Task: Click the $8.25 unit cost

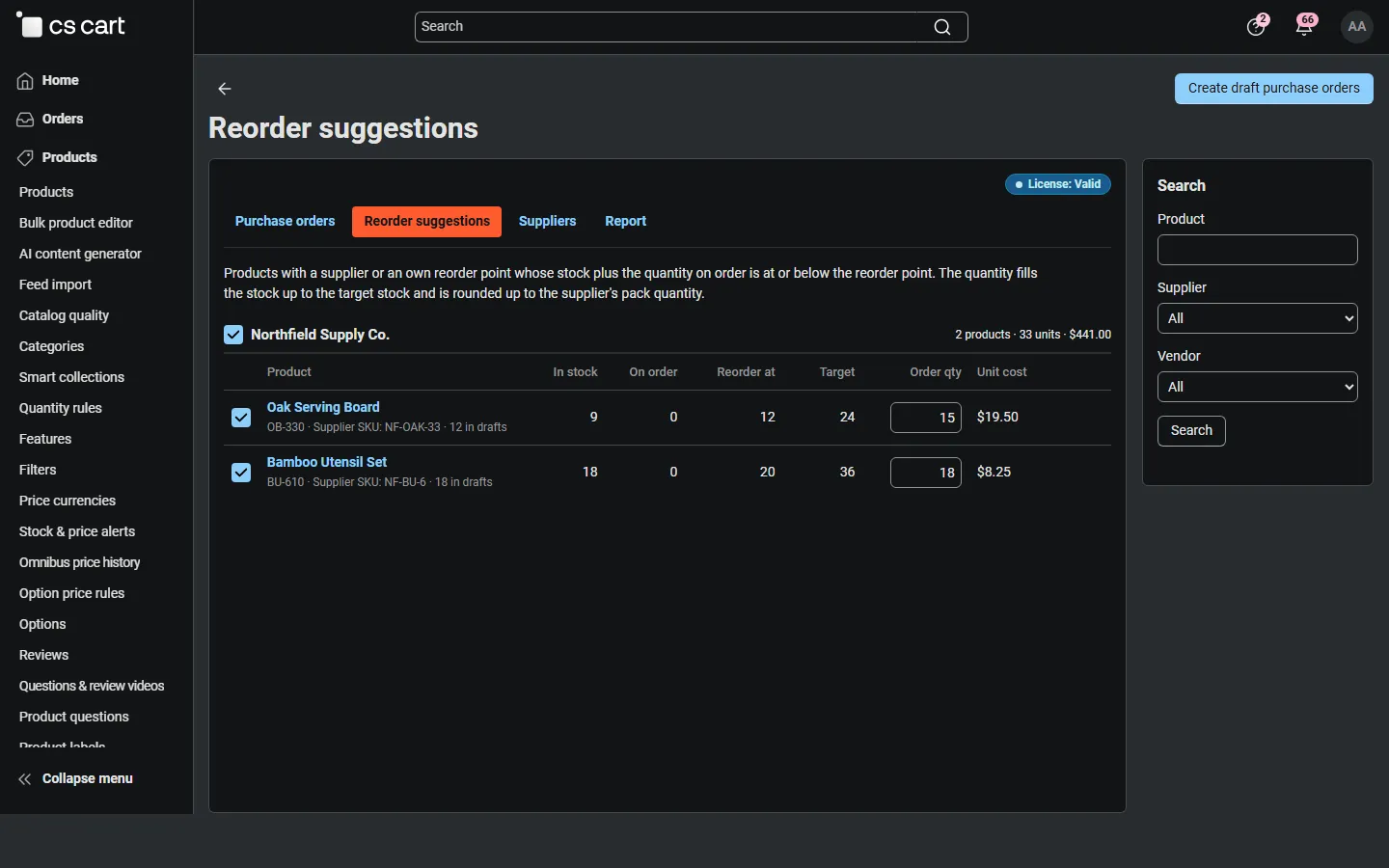Action: click(994, 472)
